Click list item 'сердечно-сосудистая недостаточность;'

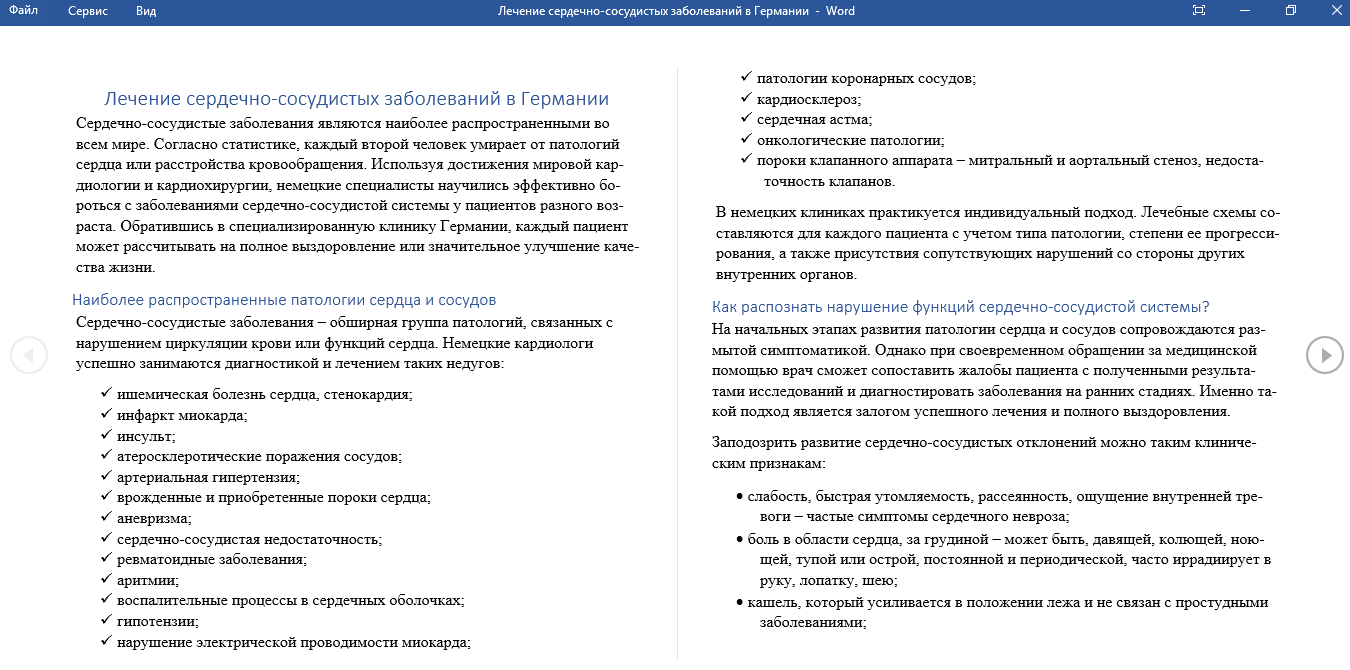pos(249,539)
